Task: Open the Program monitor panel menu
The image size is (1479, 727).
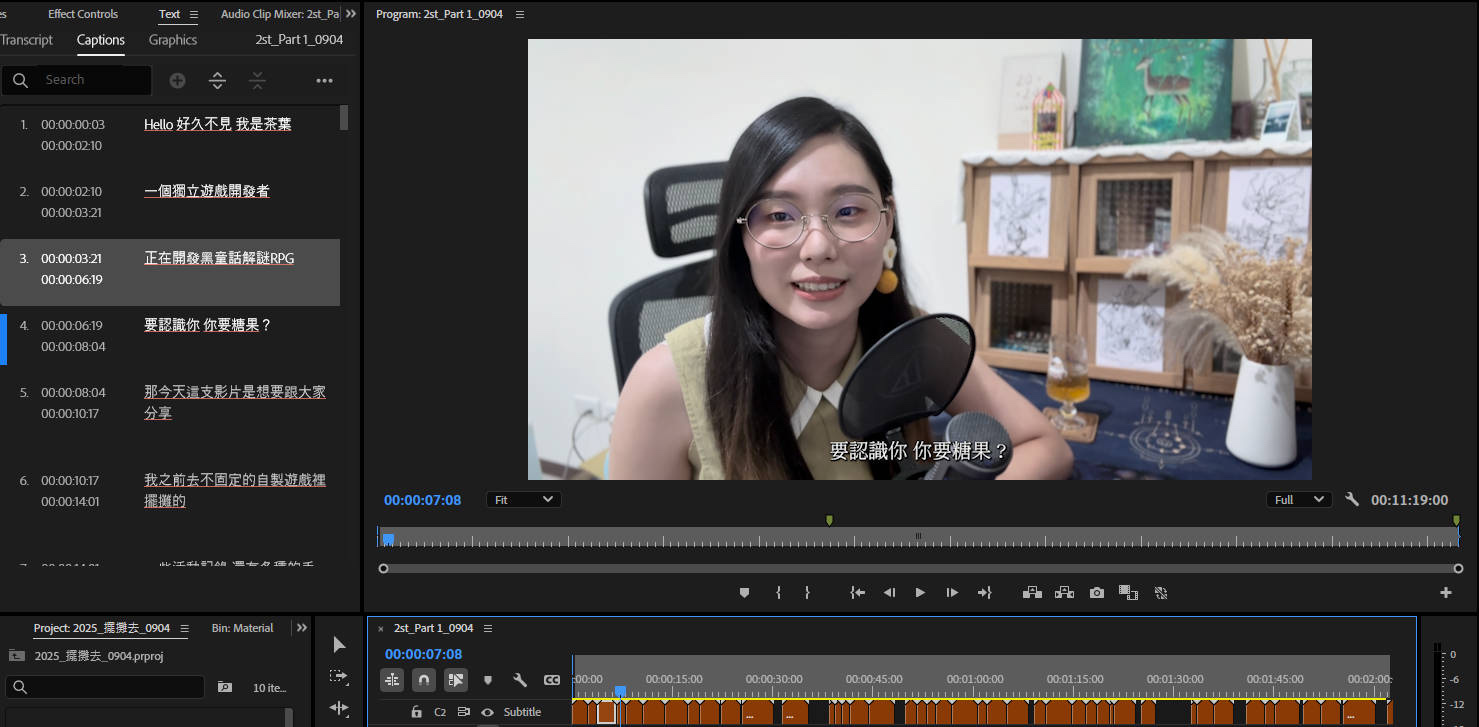Action: pyautogui.click(x=519, y=14)
